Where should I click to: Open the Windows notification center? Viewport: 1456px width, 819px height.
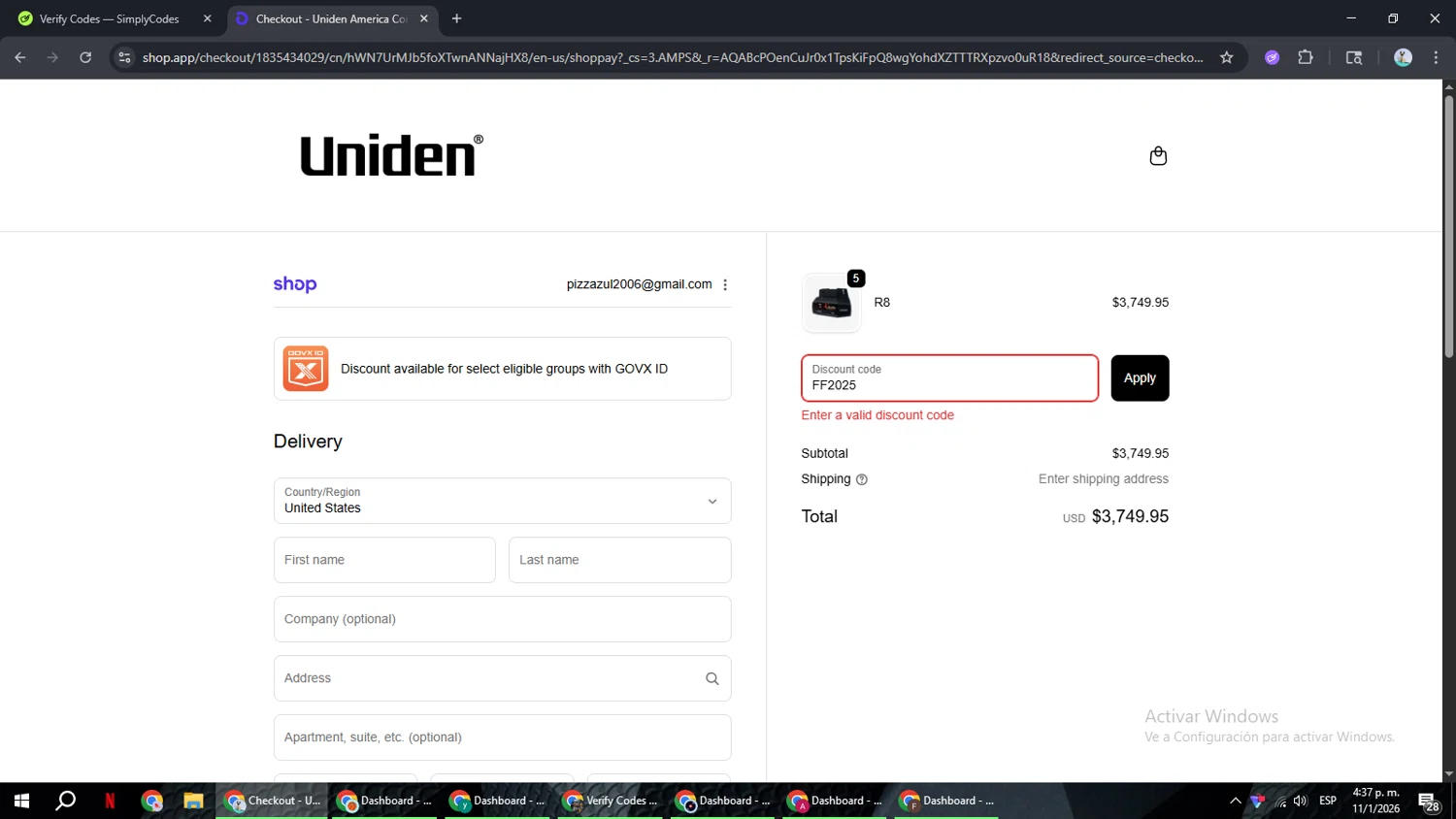1429,802
